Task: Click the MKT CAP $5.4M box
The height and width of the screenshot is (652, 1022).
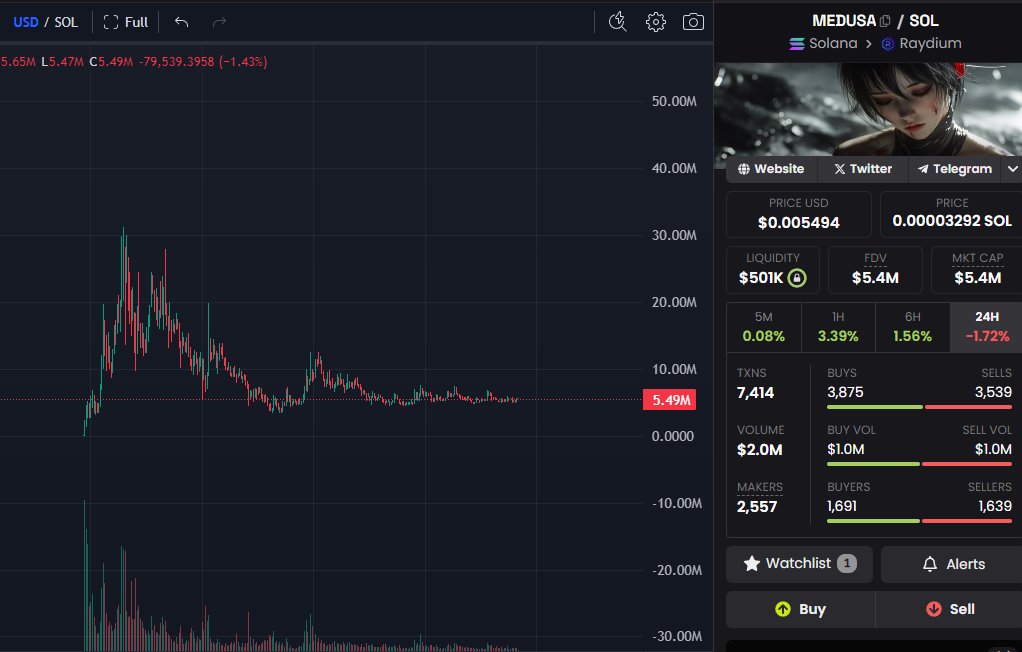Action: [x=977, y=270]
